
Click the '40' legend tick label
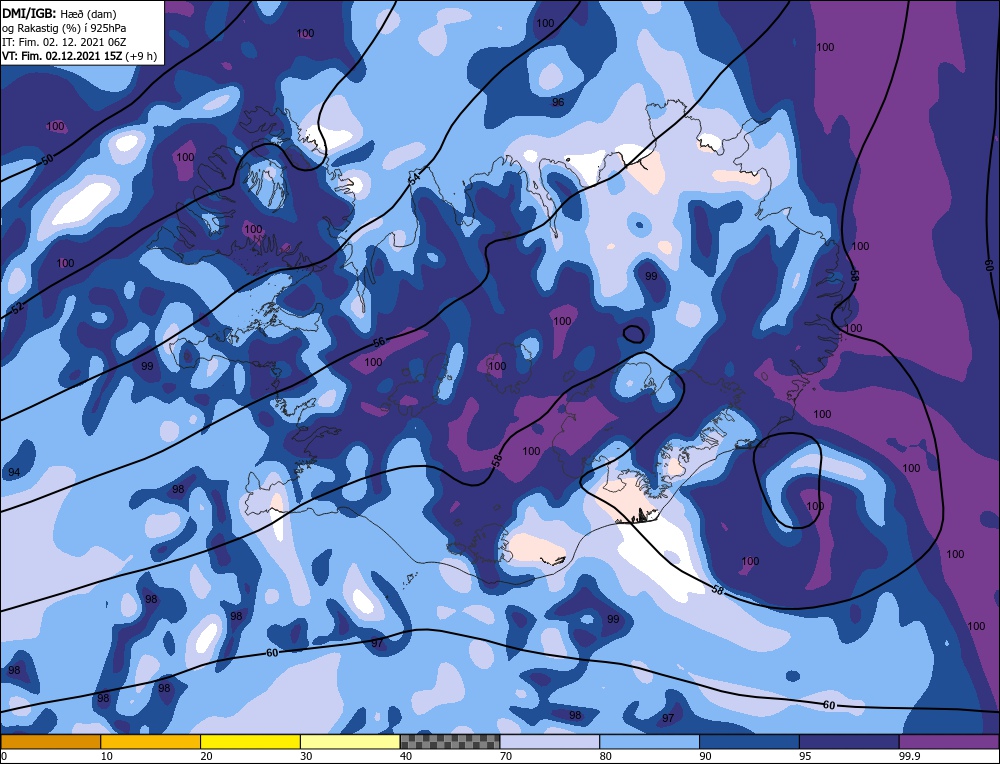[x=406, y=756]
